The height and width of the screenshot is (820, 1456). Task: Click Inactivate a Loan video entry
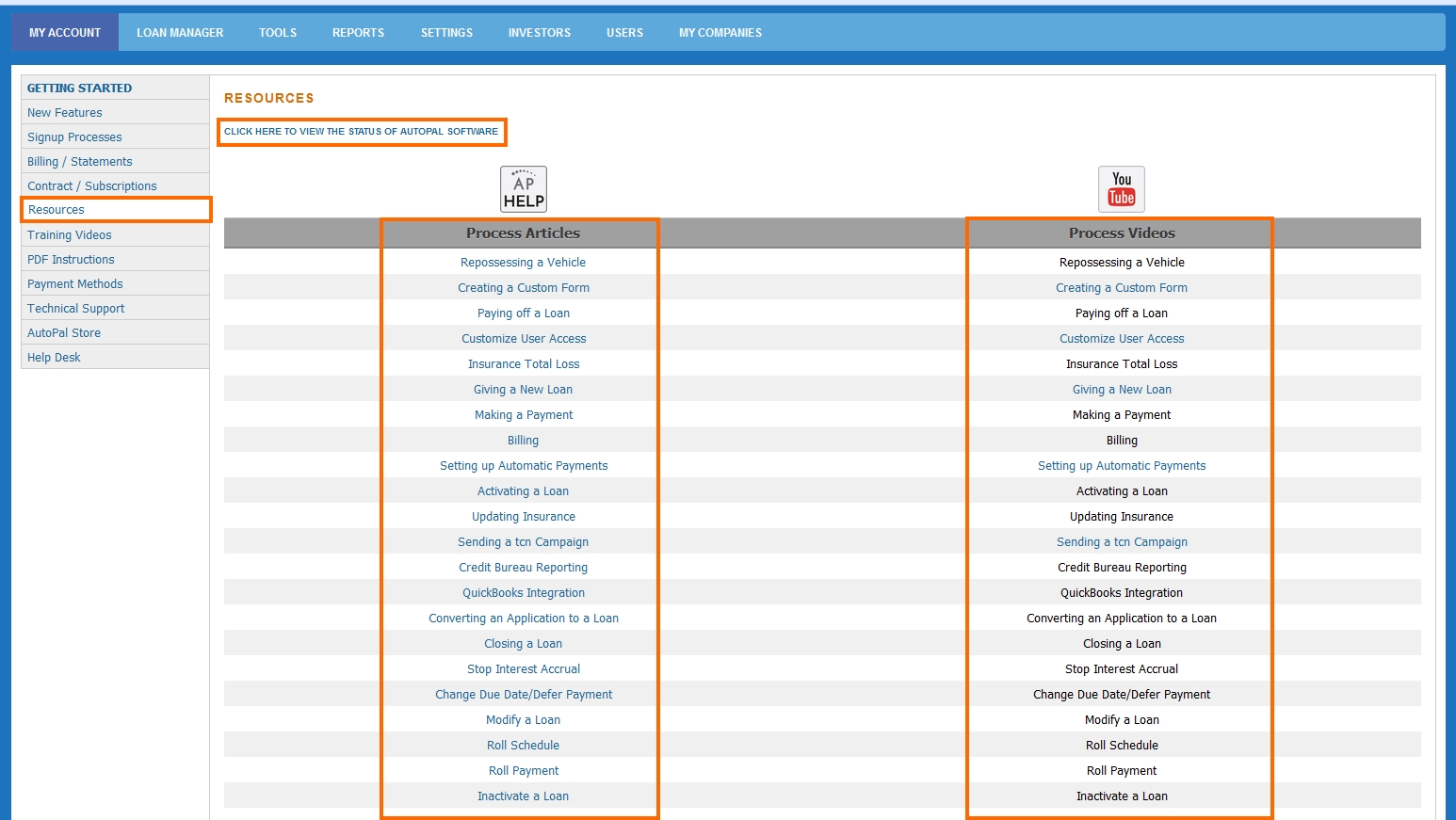click(1122, 796)
